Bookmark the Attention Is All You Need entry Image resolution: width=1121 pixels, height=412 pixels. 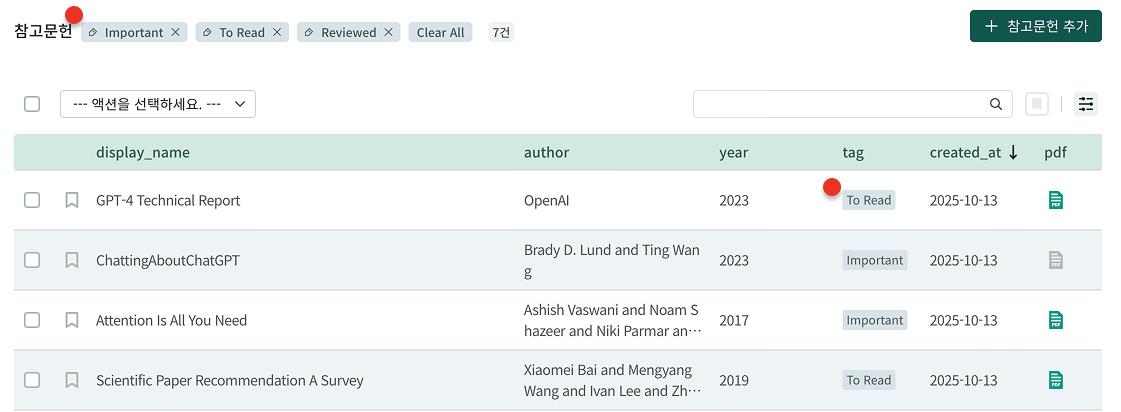(x=71, y=320)
